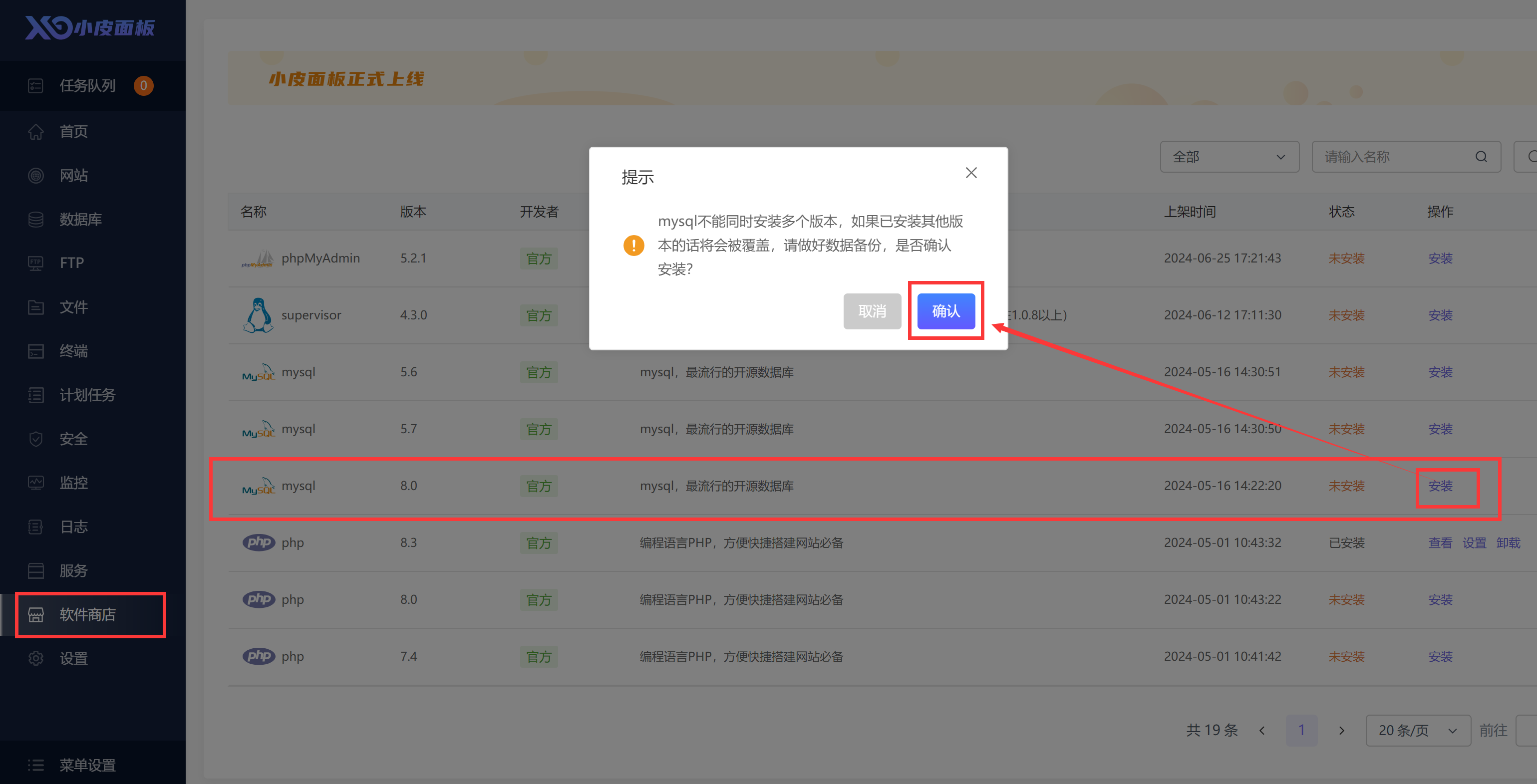Screen dimensions: 1537x784
Task: Click version 5.2.1 of phpMyAdmin
Action: [413, 259]
